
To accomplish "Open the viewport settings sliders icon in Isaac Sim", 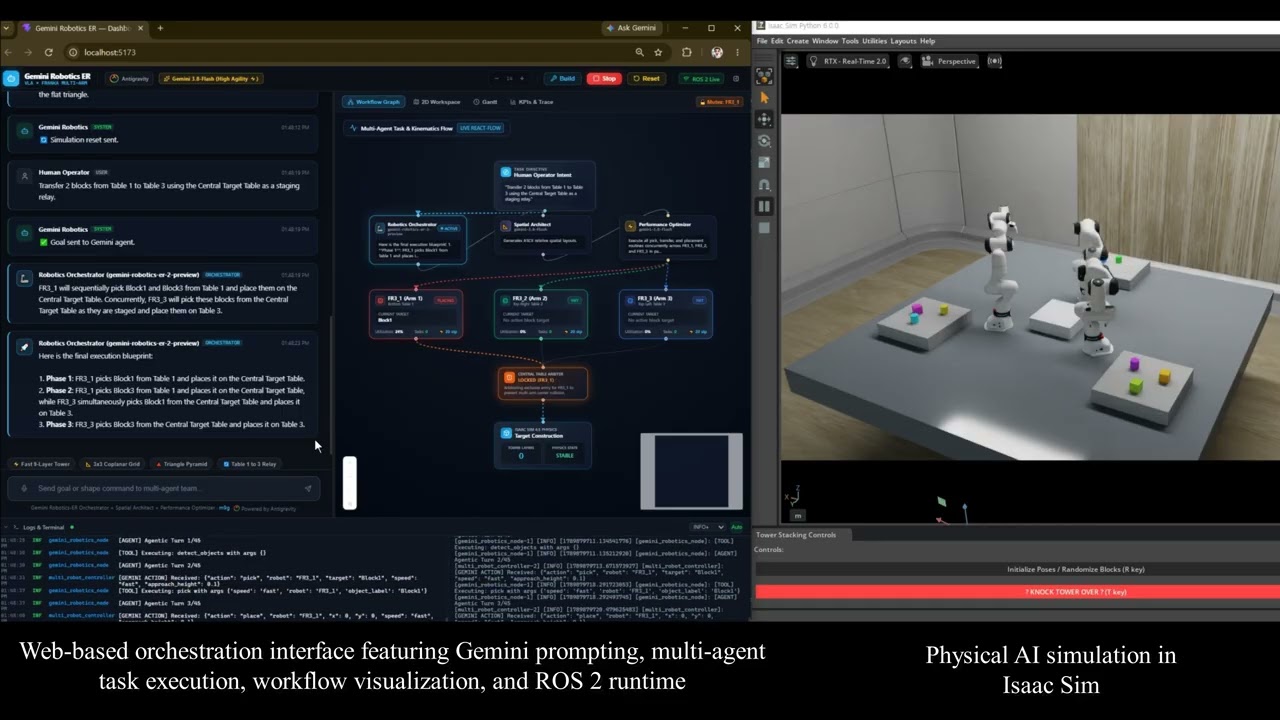I will click(x=791, y=61).
